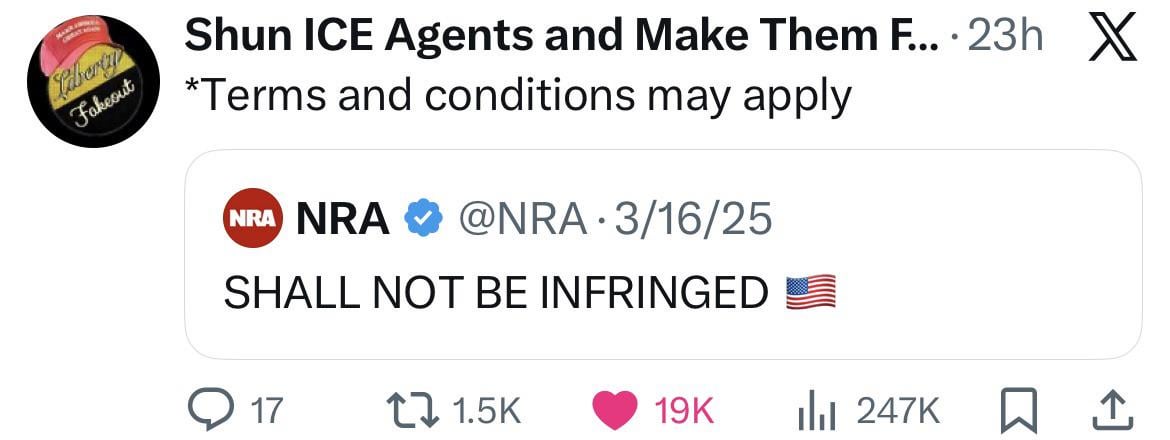1170x440 pixels.
Task: Click the @NRA handle in quoted post
Action: pos(520,218)
